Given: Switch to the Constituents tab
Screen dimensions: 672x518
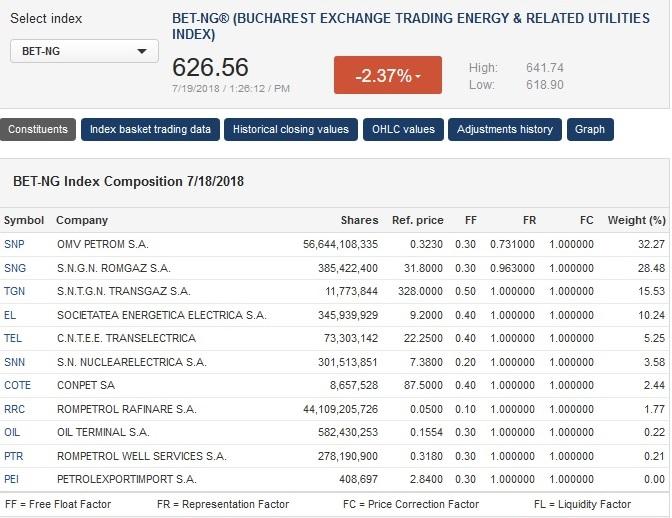Looking at the screenshot, I should 38,129.
